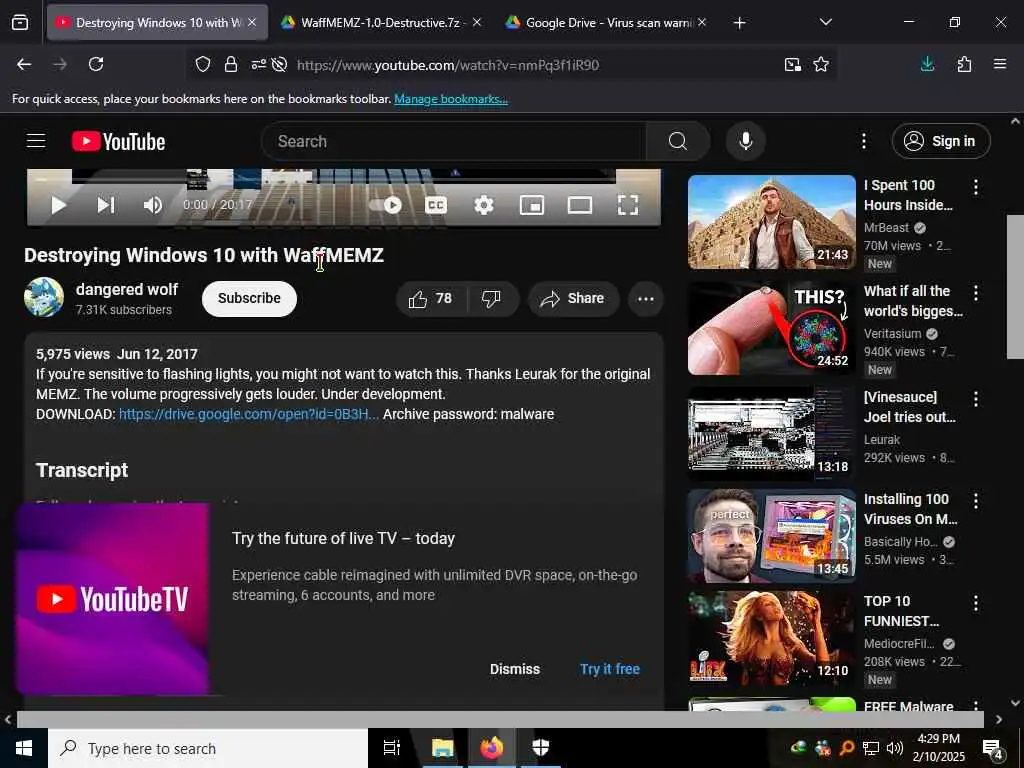Dismiss the YouTube TV promotion

(x=515, y=669)
